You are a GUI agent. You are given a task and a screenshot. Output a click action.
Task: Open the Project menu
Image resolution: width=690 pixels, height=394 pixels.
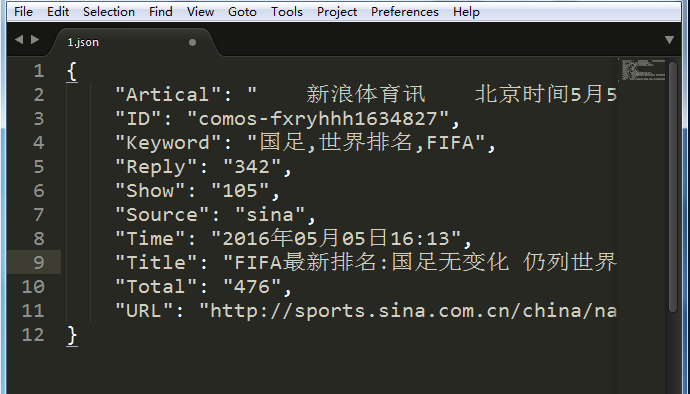[337, 11]
